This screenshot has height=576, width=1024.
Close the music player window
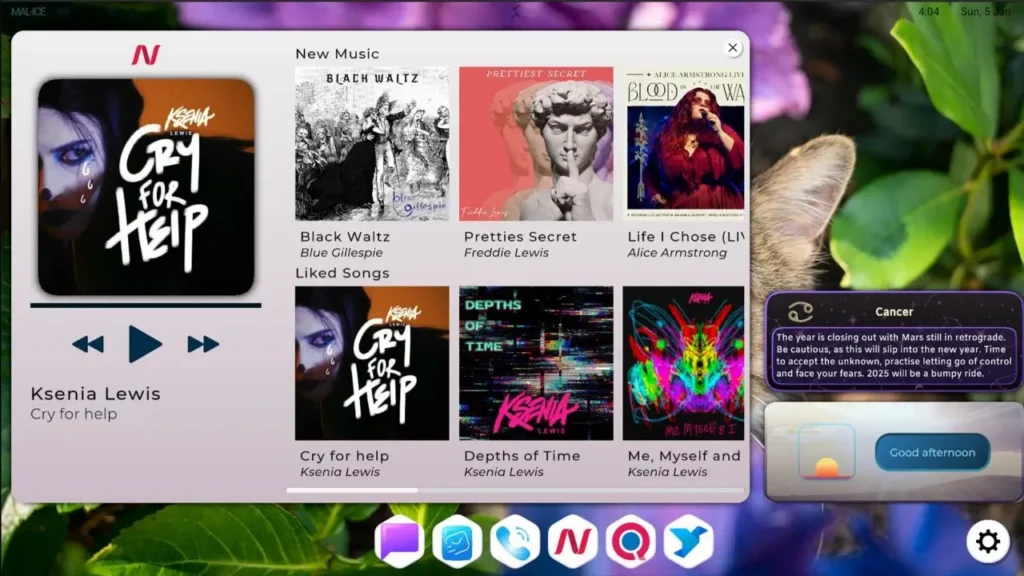[x=733, y=48]
